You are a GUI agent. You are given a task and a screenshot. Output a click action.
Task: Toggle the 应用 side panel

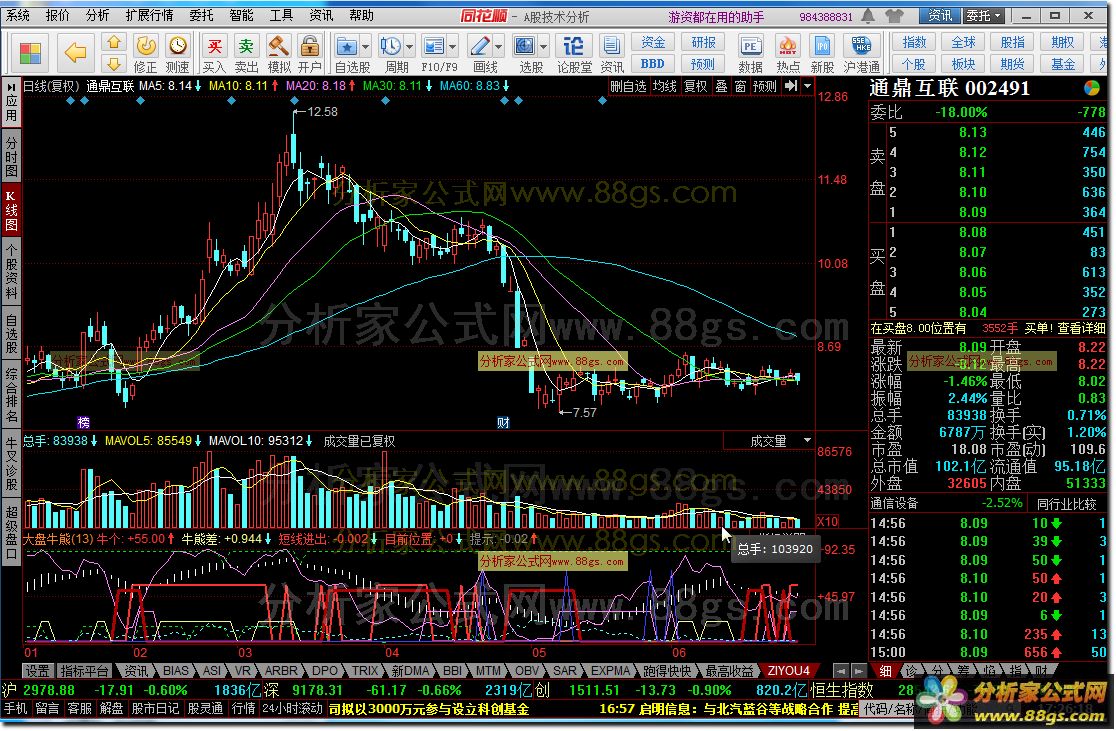[x=11, y=103]
